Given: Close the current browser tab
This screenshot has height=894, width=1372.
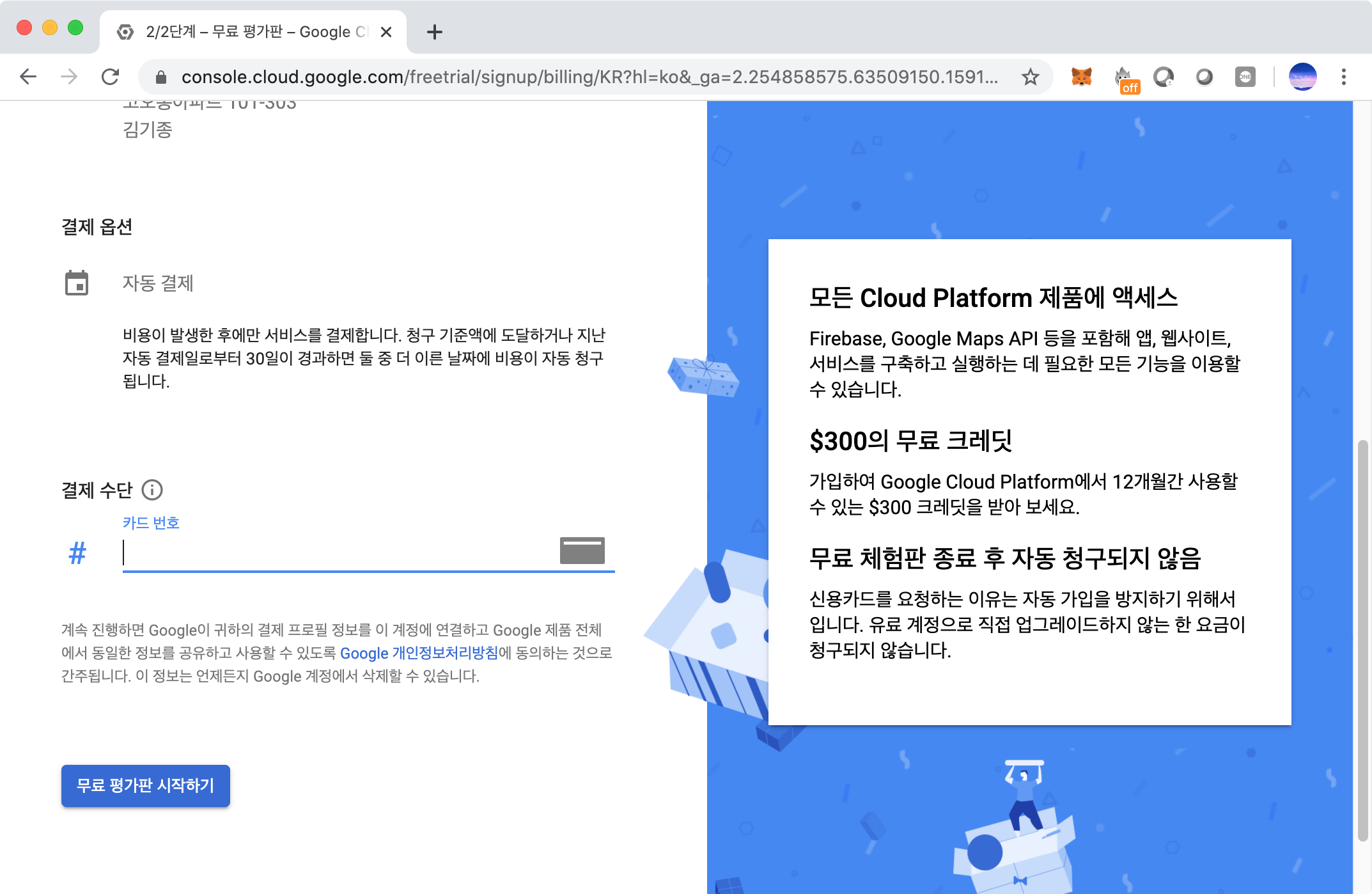Looking at the screenshot, I should pos(386,32).
